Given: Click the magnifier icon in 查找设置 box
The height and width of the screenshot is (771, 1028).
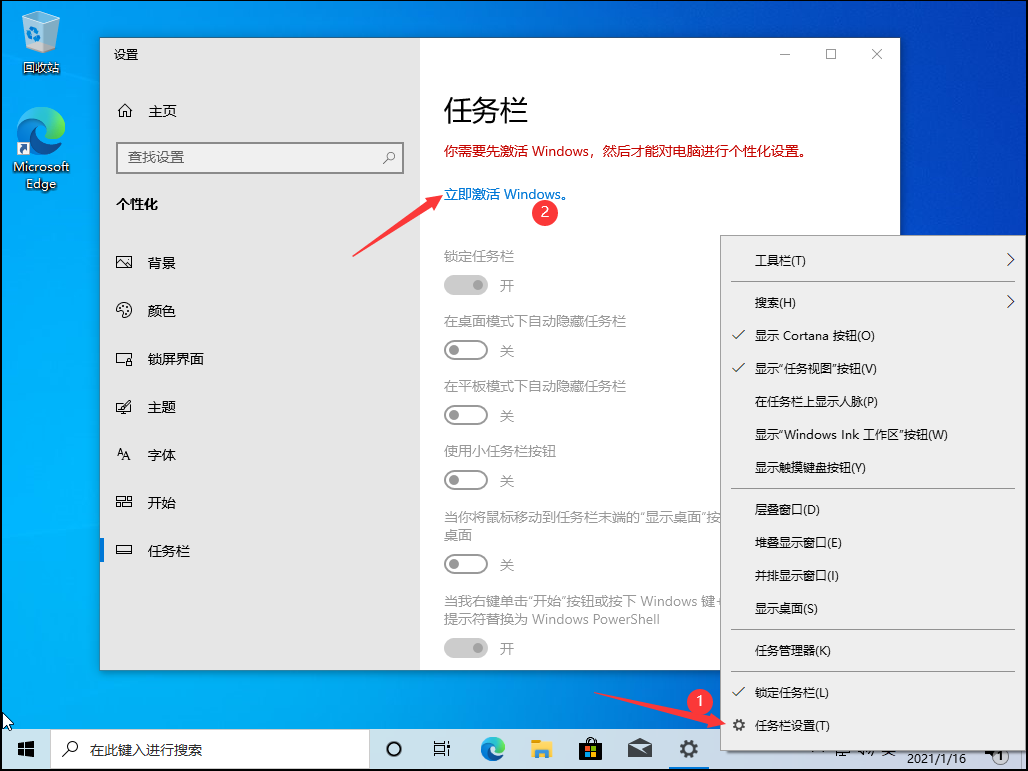Looking at the screenshot, I should [x=389, y=157].
